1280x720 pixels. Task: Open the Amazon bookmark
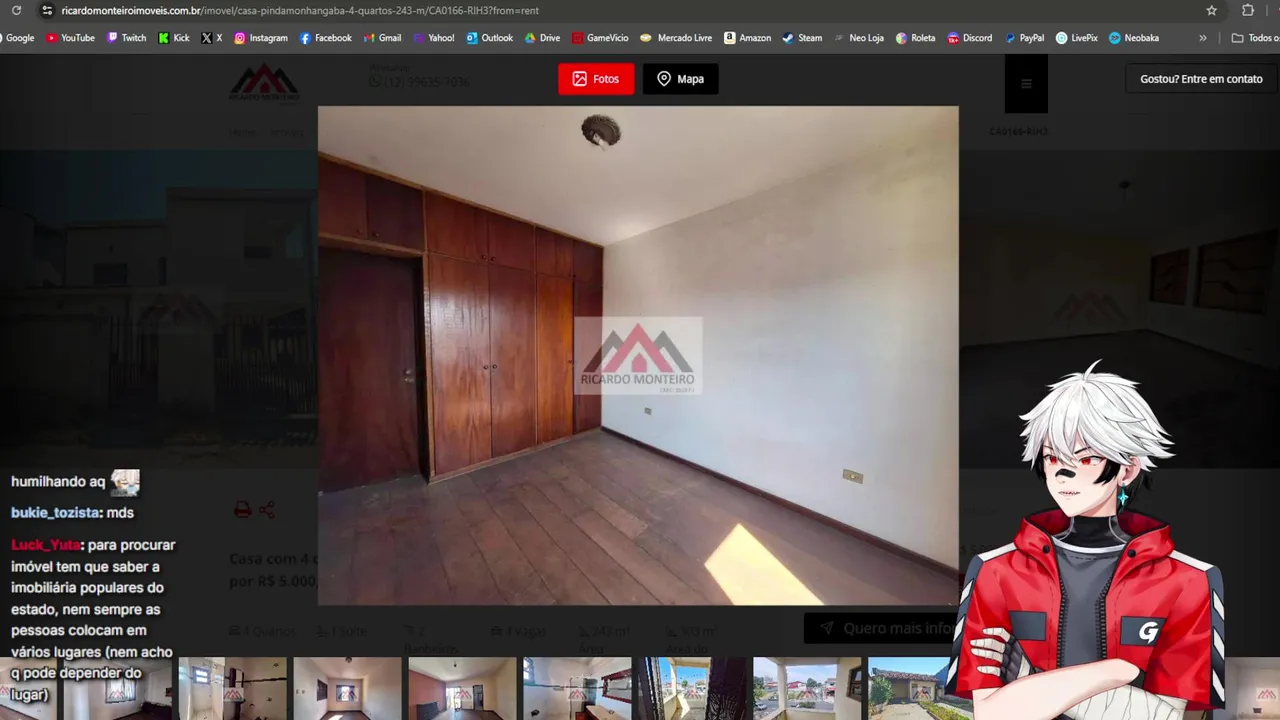pos(747,38)
